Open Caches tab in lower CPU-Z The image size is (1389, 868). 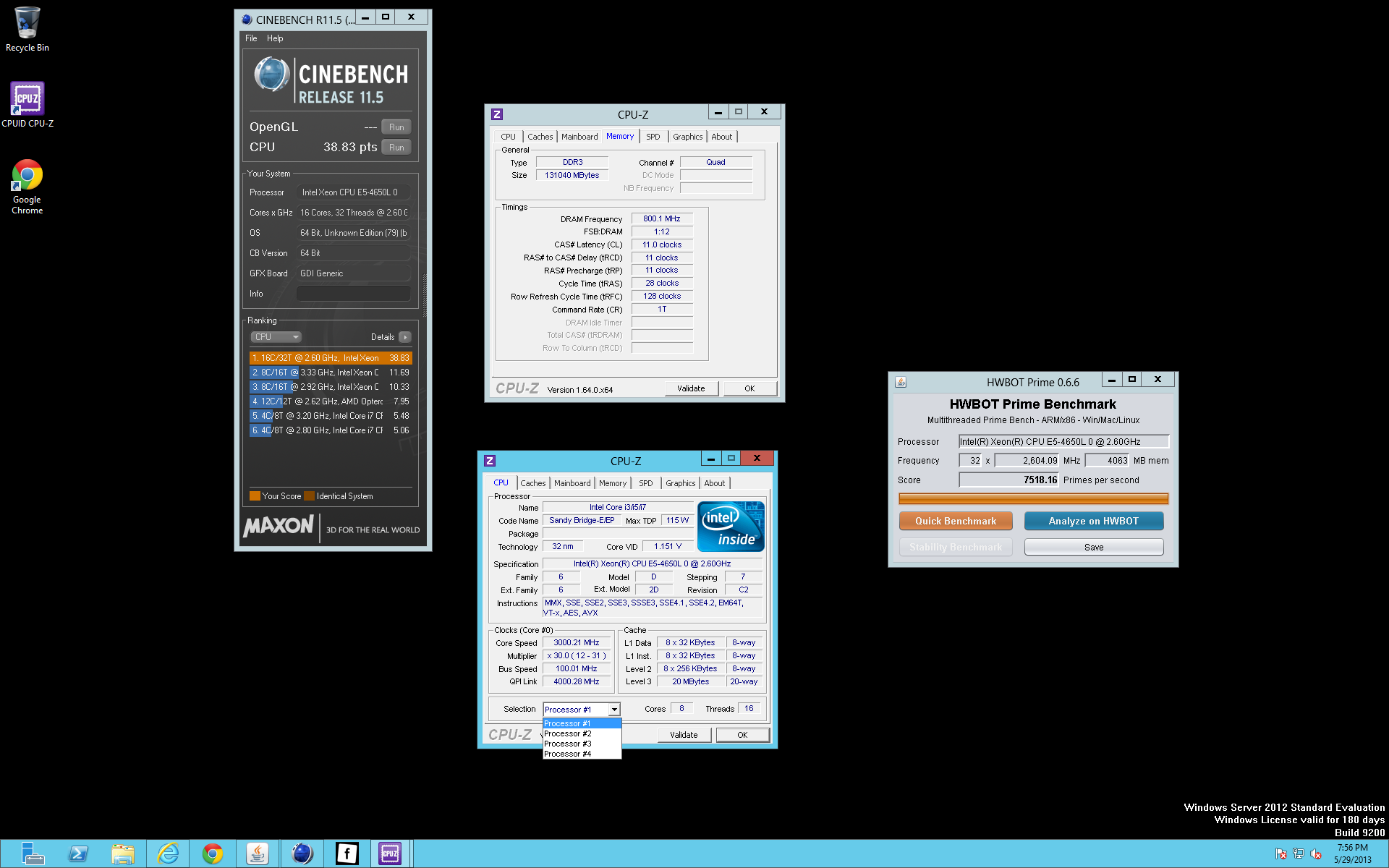click(x=532, y=483)
